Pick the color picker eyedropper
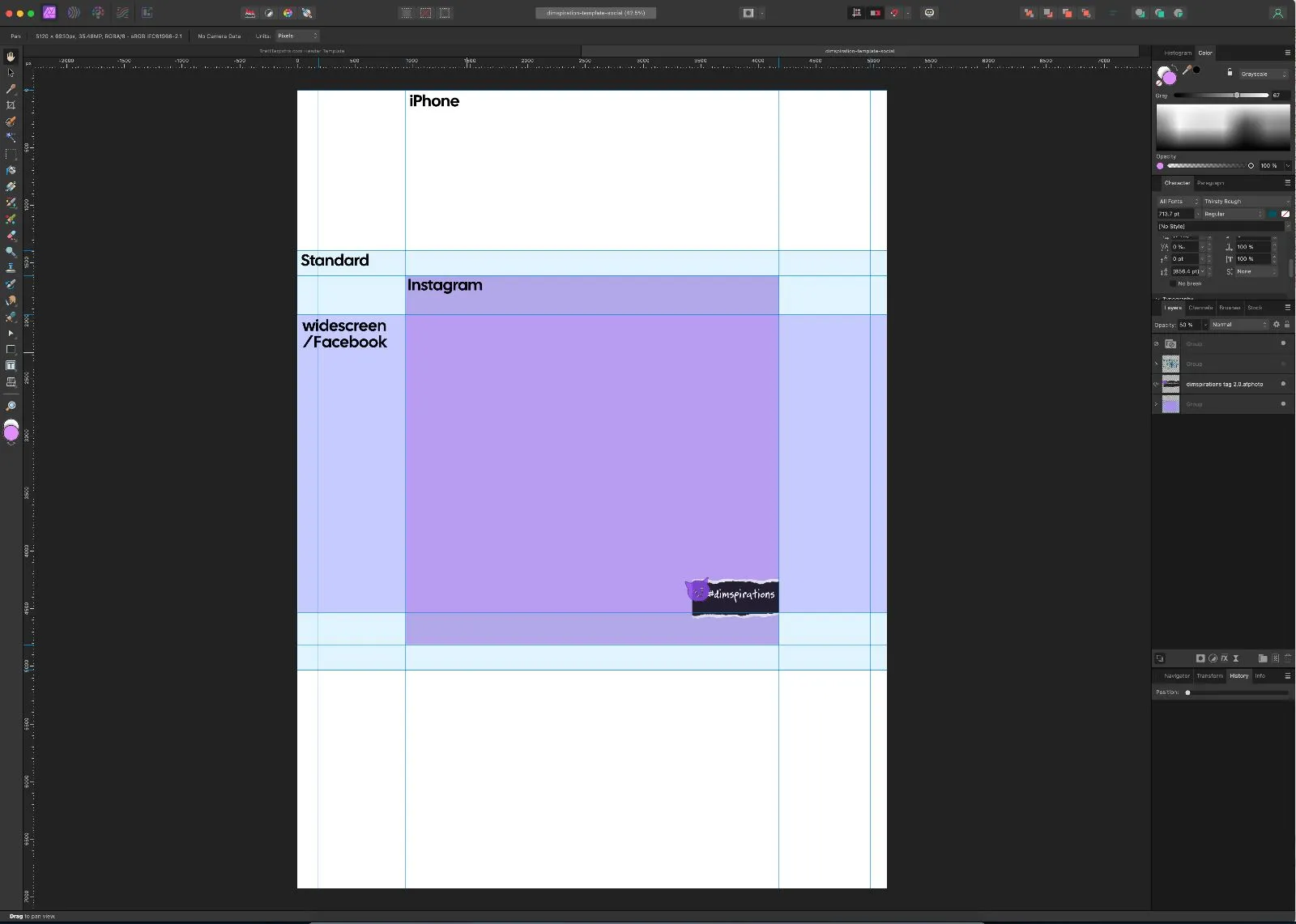Image resolution: width=1296 pixels, height=924 pixels. (x=1187, y=70)
